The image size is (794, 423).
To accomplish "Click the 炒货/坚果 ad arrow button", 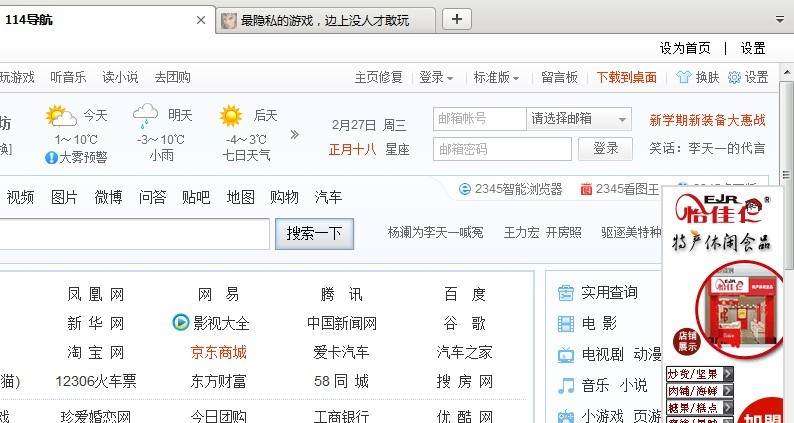I will (728, 374).
